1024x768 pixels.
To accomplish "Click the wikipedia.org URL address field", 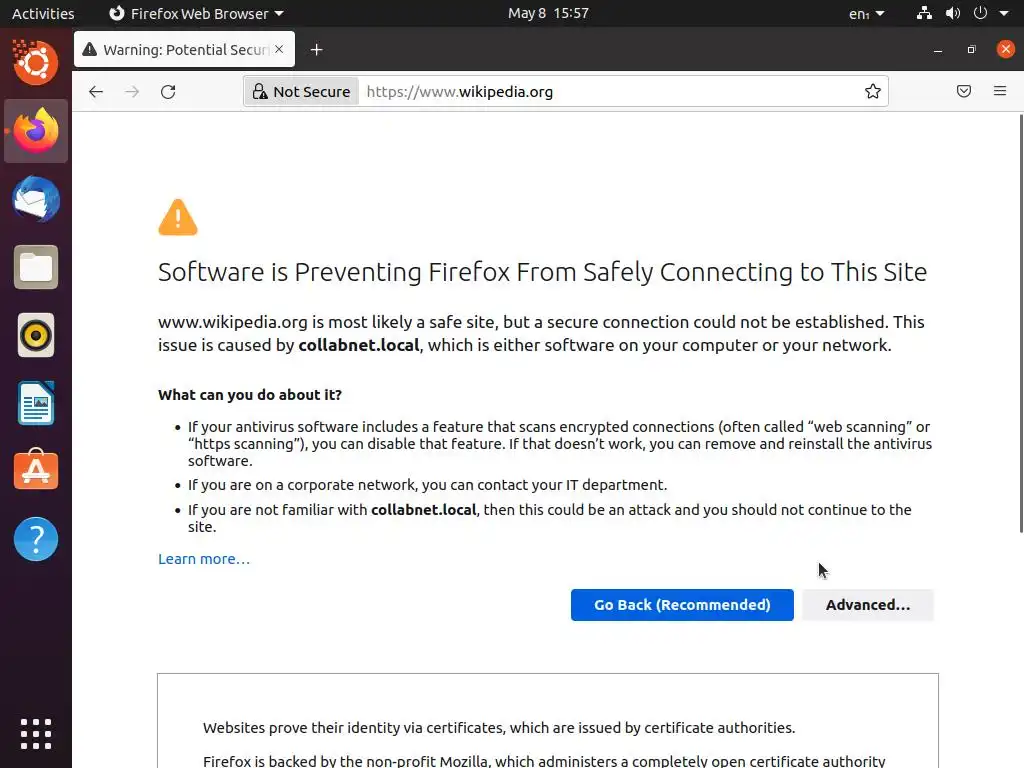I will point(600,92).
